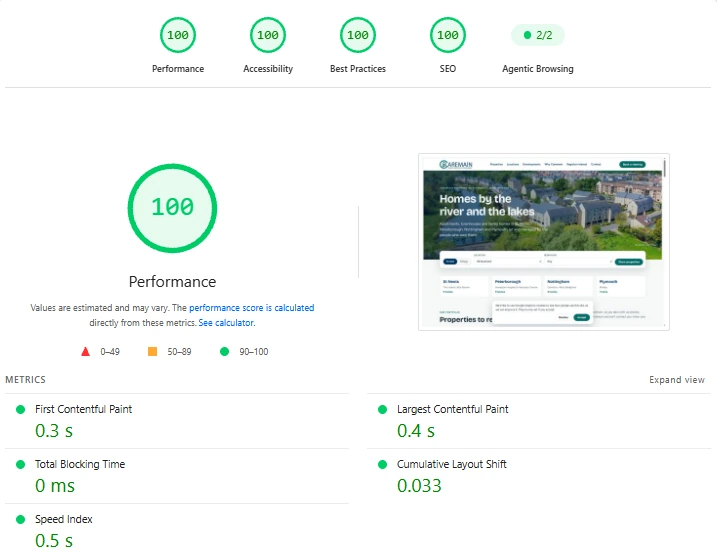Click the 0.5 s Speed Index value
717x557 pixels.
tap(54, 541)
